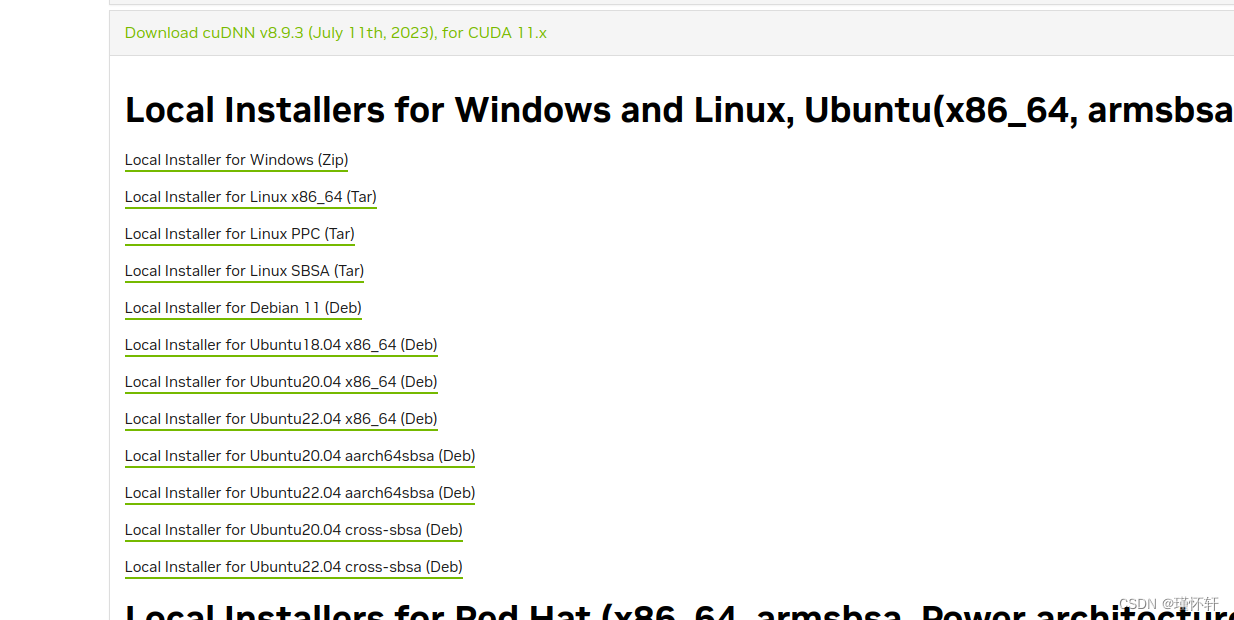Download the Ubuntu20.04 cross-sbsa Deb installer
Image resolution: width=1234 pixels, height=620 pixels.
[293, 530]
